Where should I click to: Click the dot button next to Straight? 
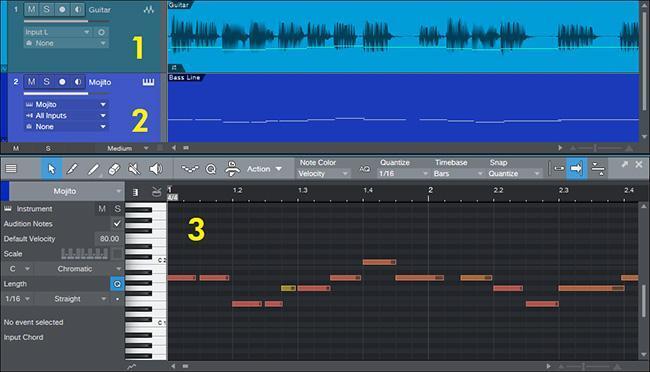click(117, 299)
